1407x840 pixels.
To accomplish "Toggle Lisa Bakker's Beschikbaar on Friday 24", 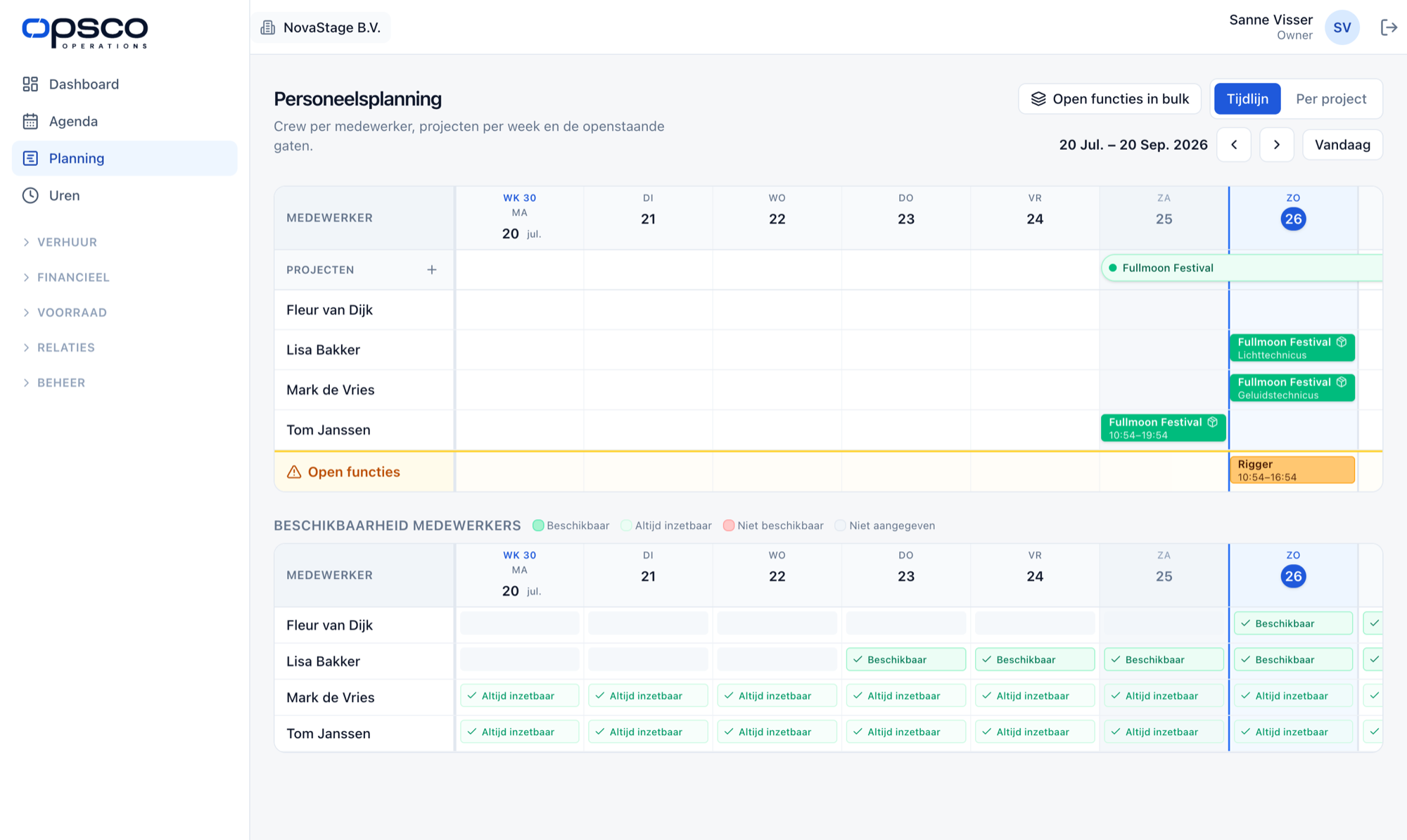I will click(x=1035, y=659).
